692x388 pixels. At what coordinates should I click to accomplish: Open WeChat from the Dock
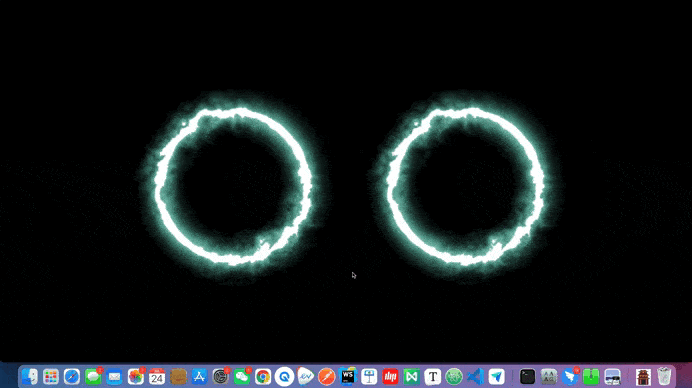pos(242,377)
